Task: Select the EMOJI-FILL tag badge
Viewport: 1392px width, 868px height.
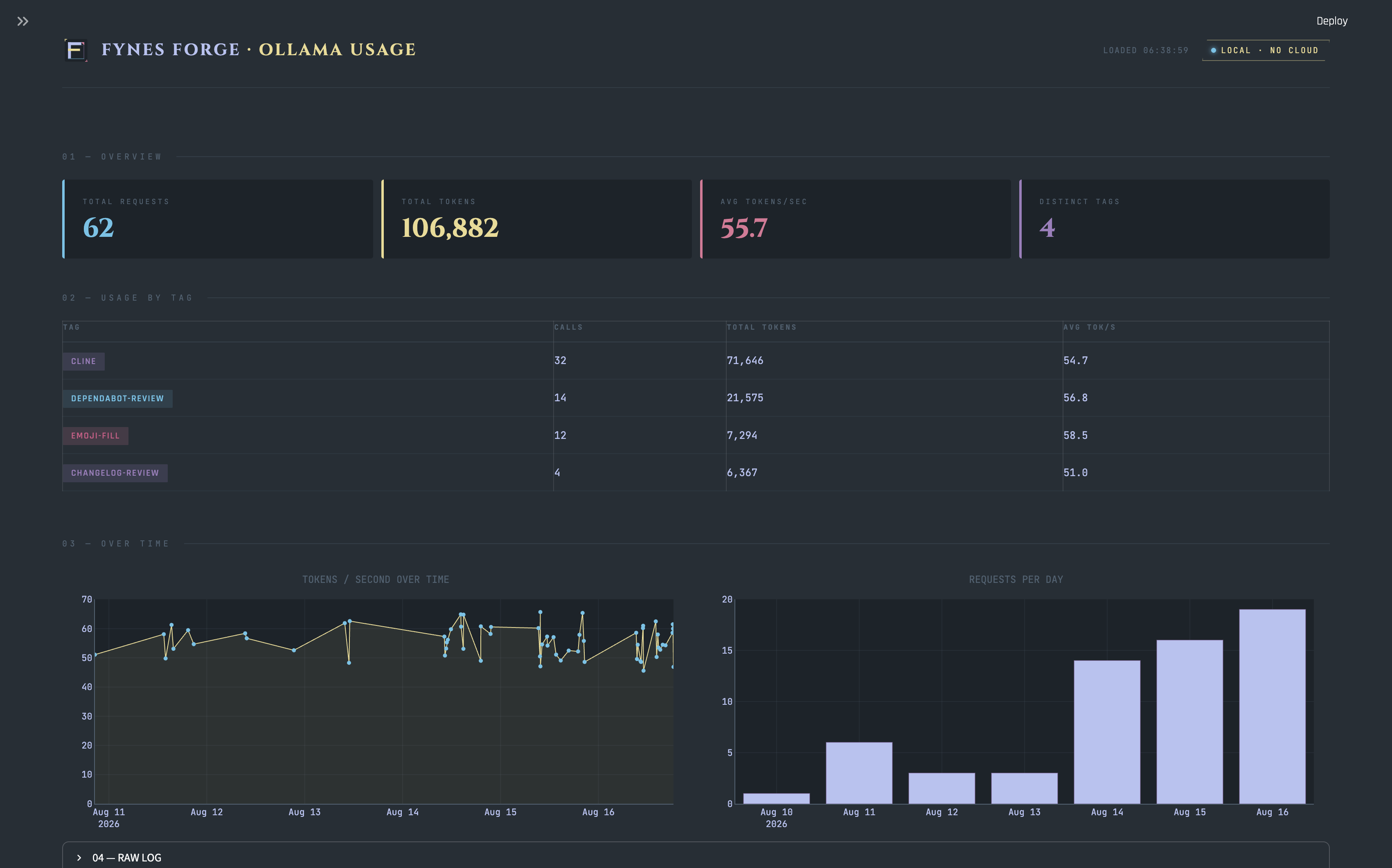Action: 95,436
